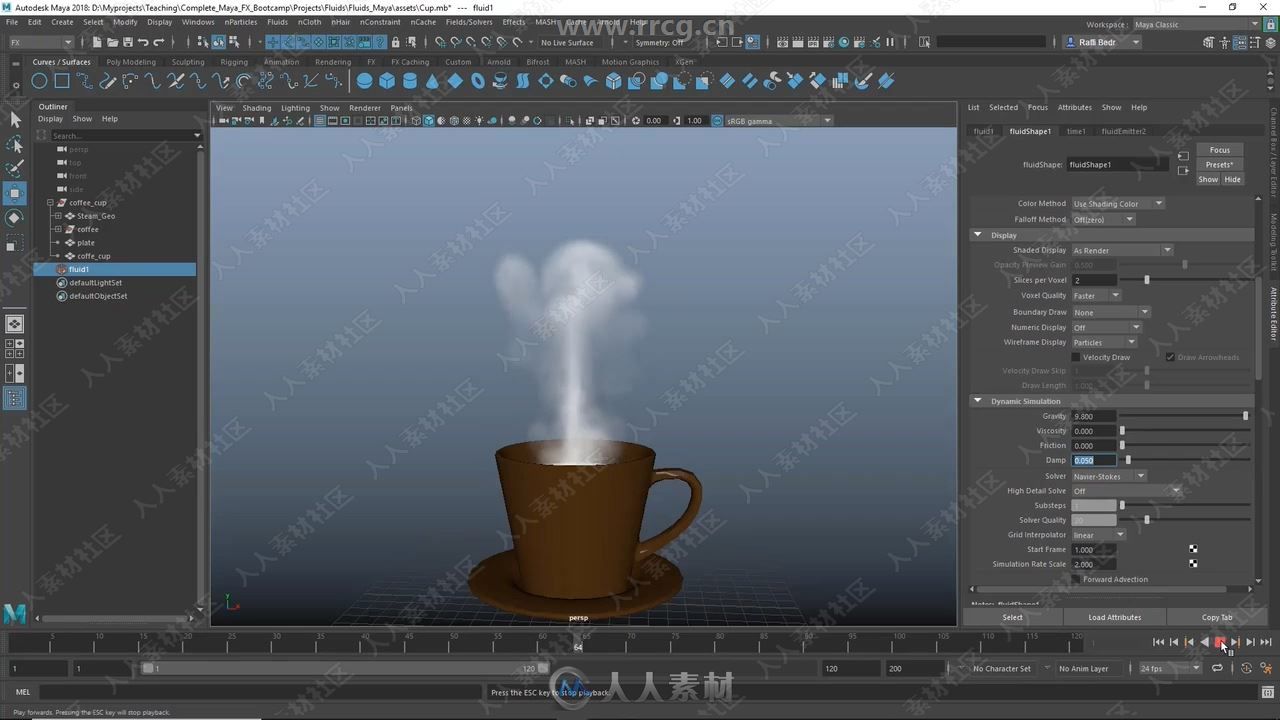Screen dimensions: 1280x720
Task: Expand the Steam_Geo node in Outliner
Action: [x=58, y=216]
